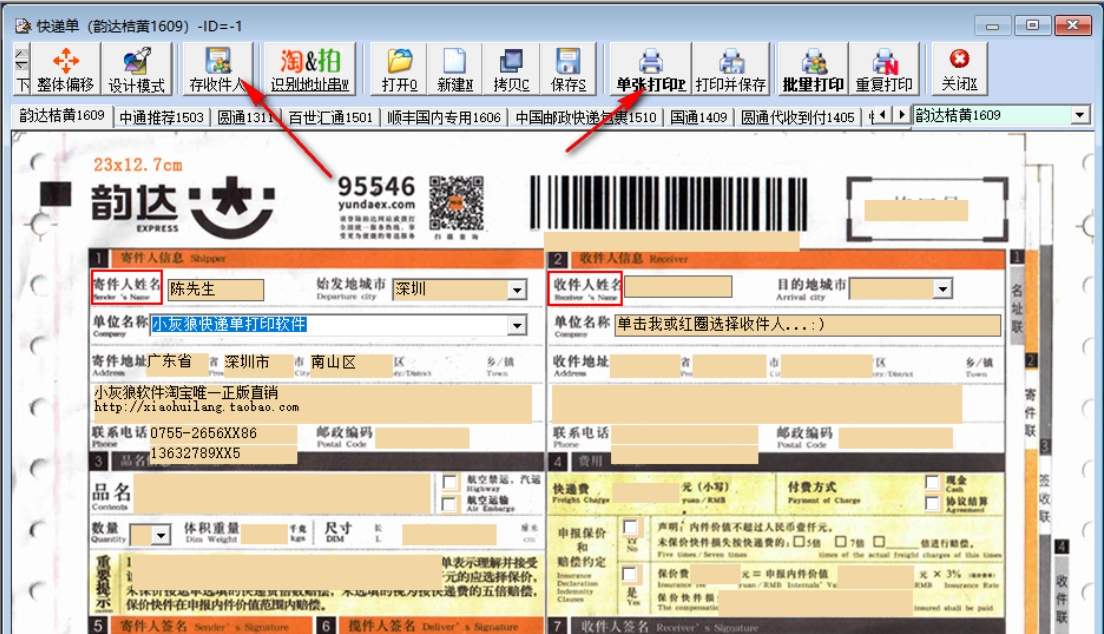Click the 拷贝 copy icon

[x=511, y=70]
